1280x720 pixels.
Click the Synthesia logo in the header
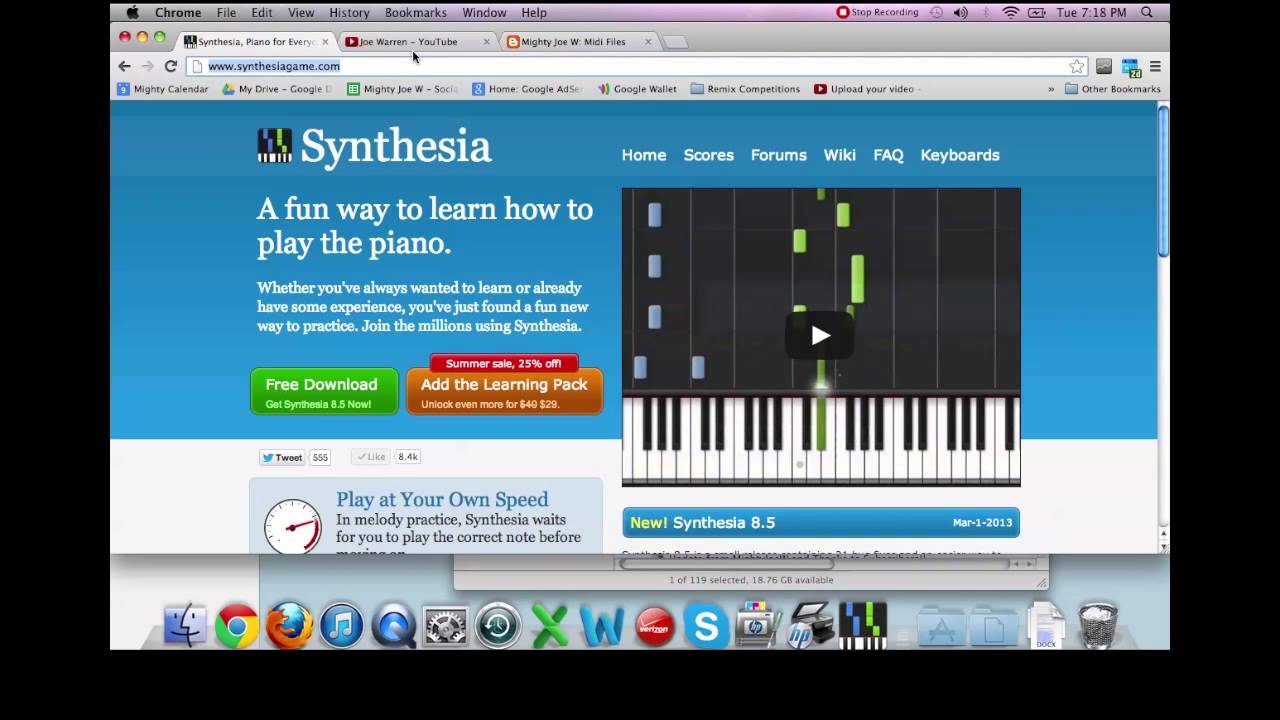pyautogui.click(x=374, y=146)
